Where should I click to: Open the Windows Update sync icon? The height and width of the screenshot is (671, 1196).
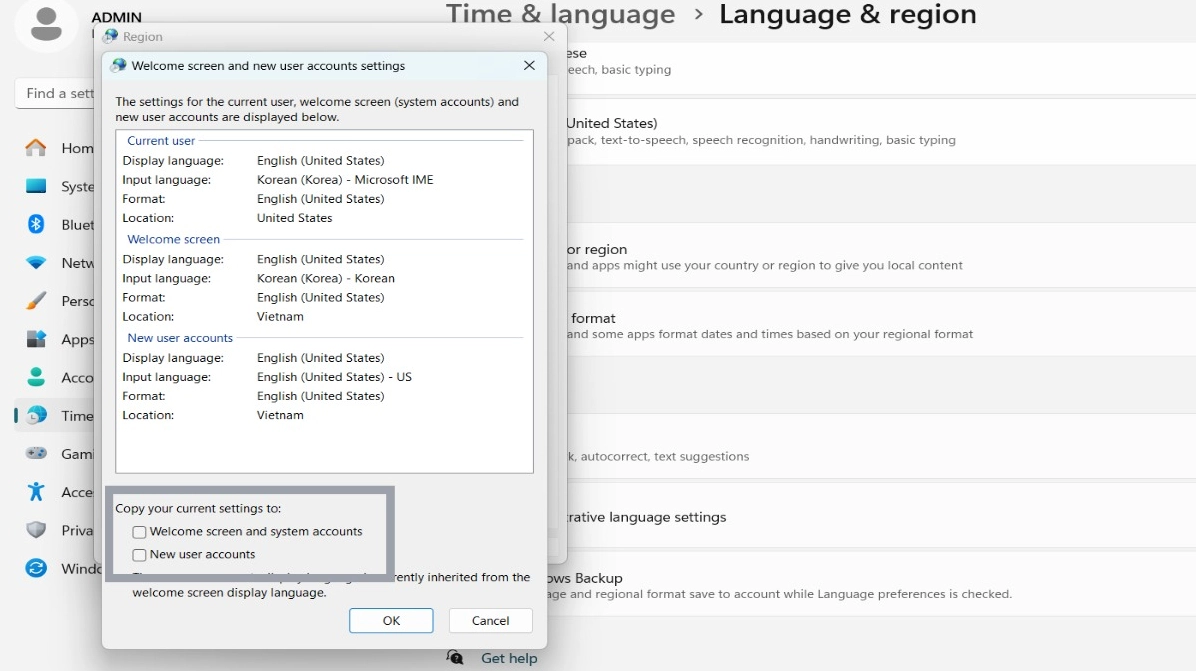[36, 568]
